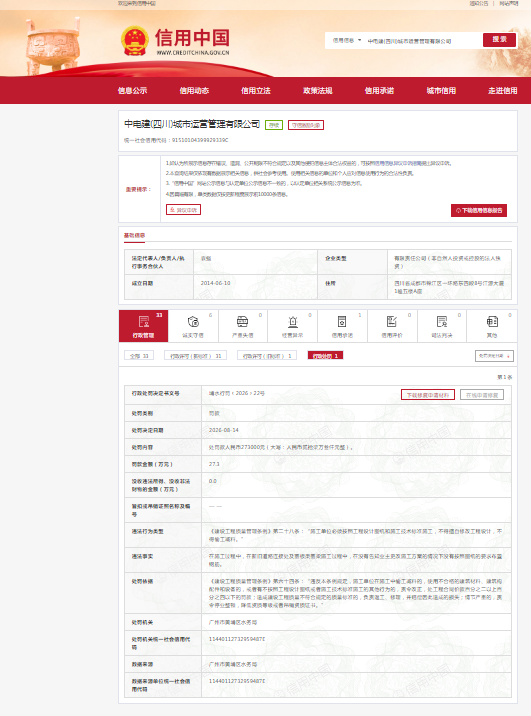Viewport: 531px width, 716px height.
Task: Open the 信用信息 search type dropdown
Action: 347,40
